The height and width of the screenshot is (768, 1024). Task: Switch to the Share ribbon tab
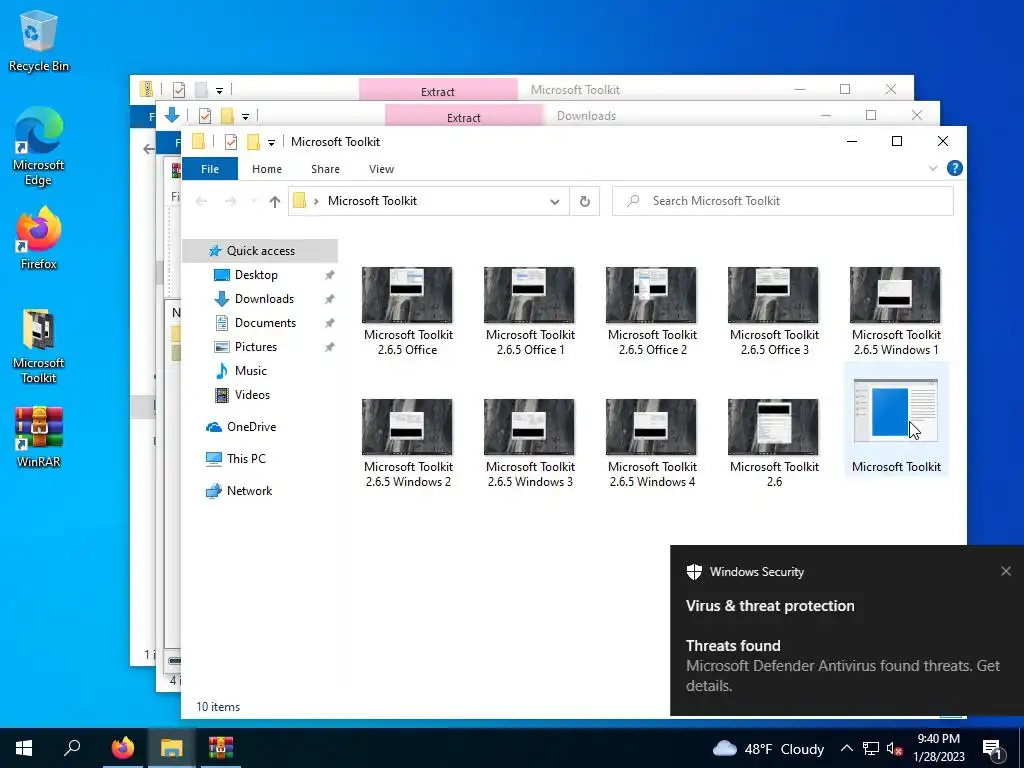(x=325, y=169)
